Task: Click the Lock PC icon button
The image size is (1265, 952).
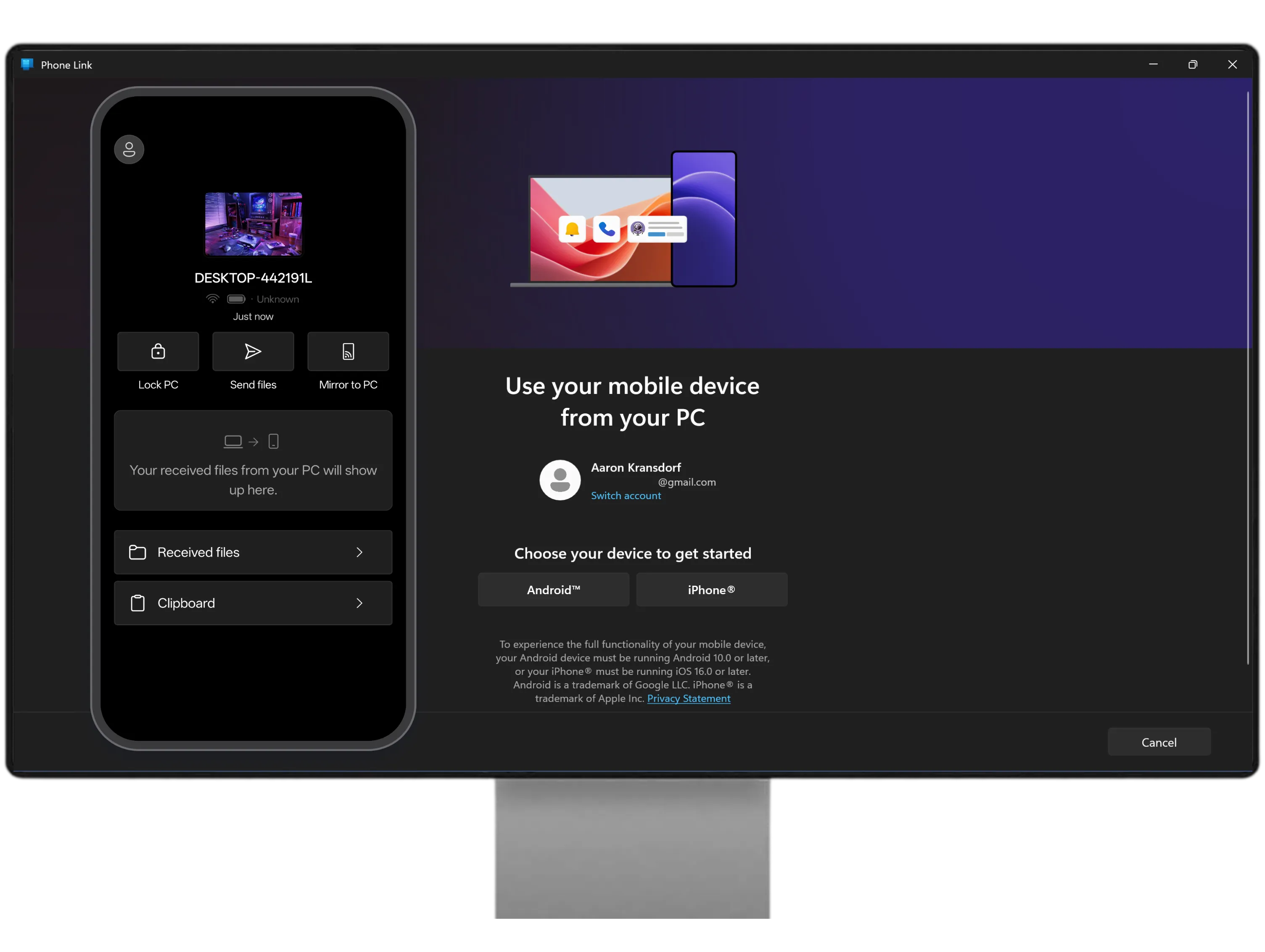Action: click(158, 351)
